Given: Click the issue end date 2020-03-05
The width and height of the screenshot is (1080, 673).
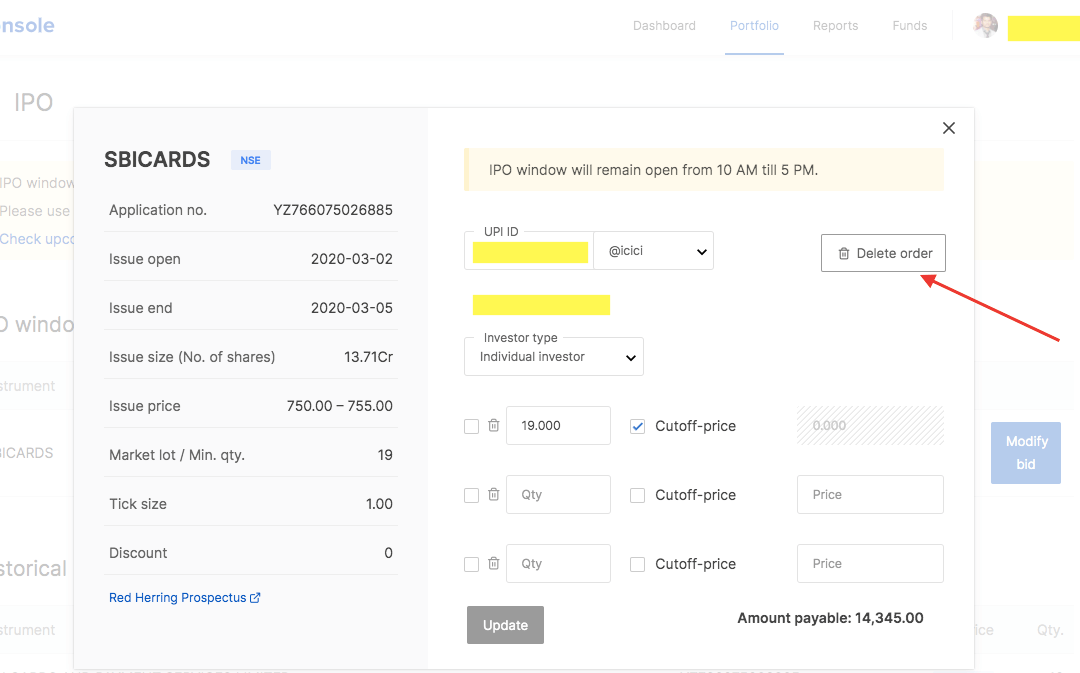Looking at the screenshot, I should pos(351,308).
